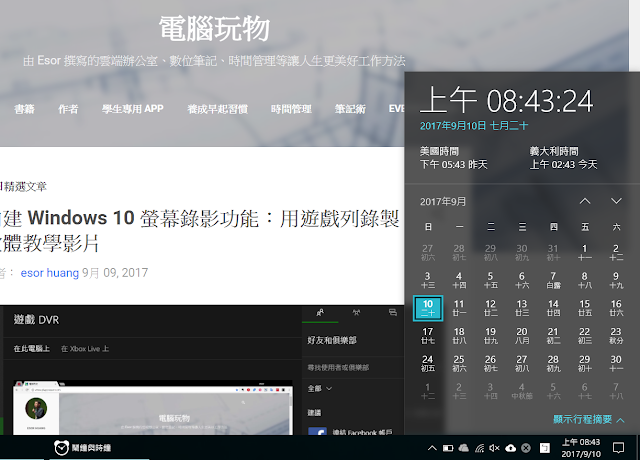Select September 10 in the calendar
640x460 pixels.
428,308
